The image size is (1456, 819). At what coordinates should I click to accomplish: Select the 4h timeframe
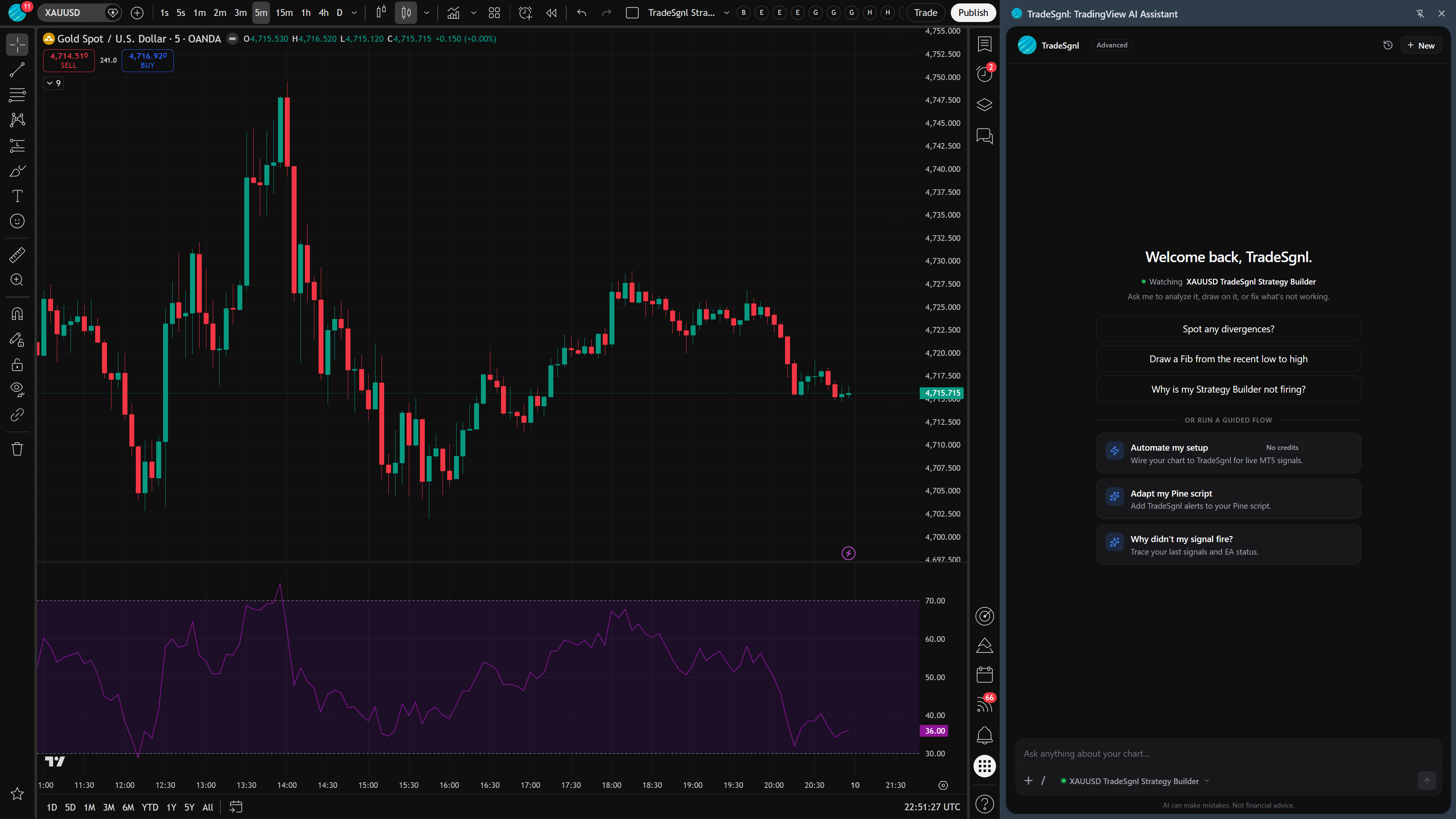323,13
